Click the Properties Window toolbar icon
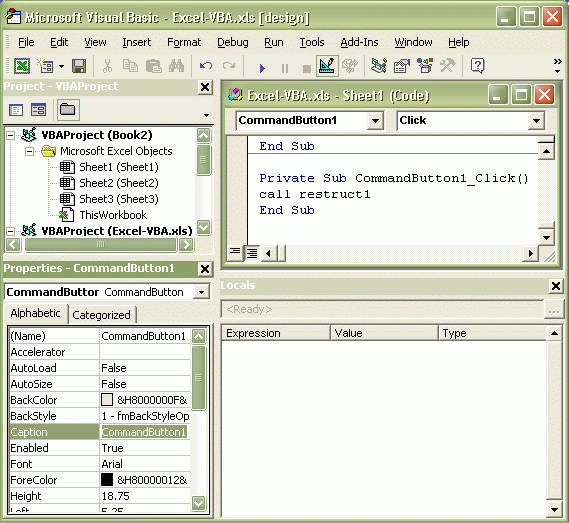 (x=402, y=66)
